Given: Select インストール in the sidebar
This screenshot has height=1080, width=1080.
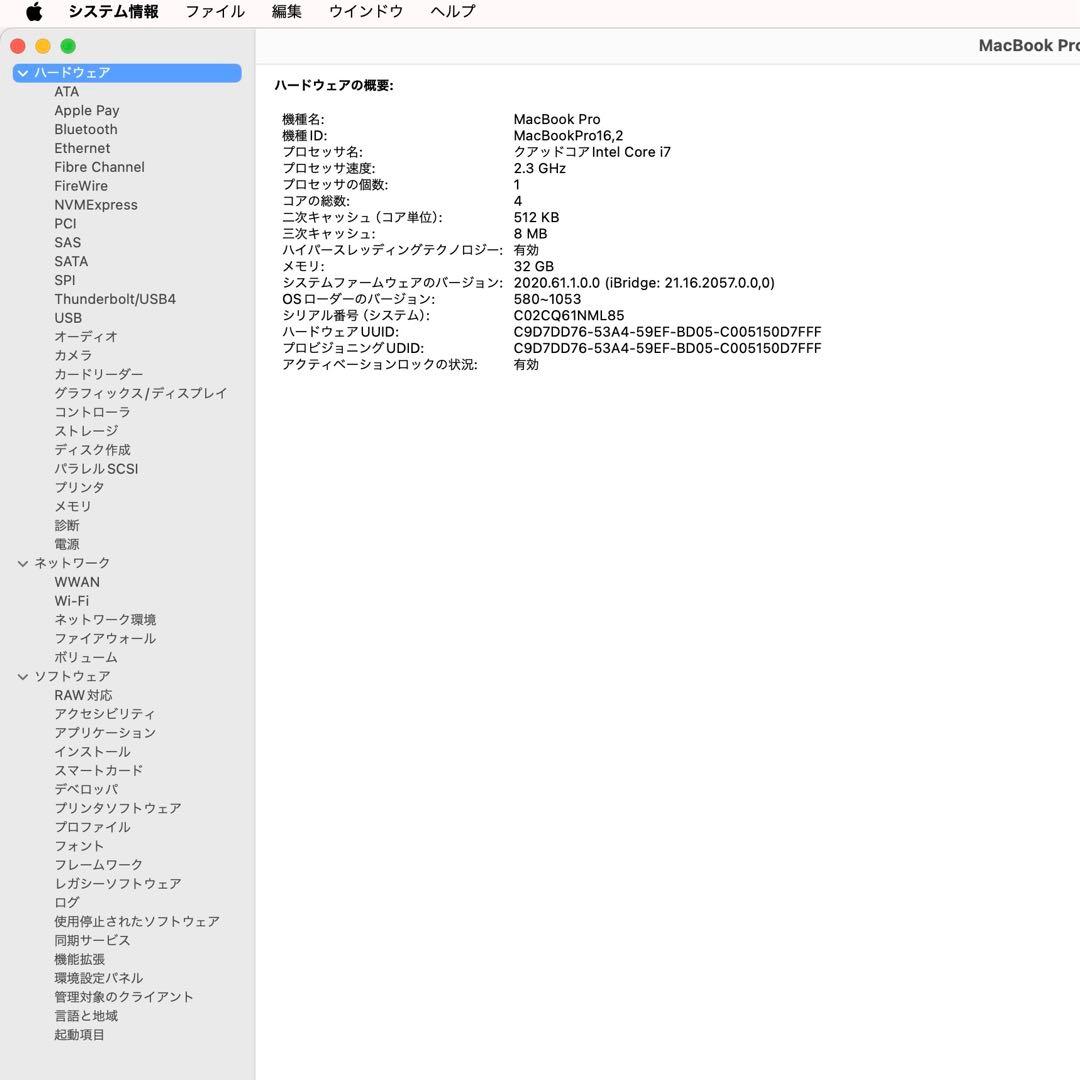Looking at the screenshot, I should click(x=92, y=752).
